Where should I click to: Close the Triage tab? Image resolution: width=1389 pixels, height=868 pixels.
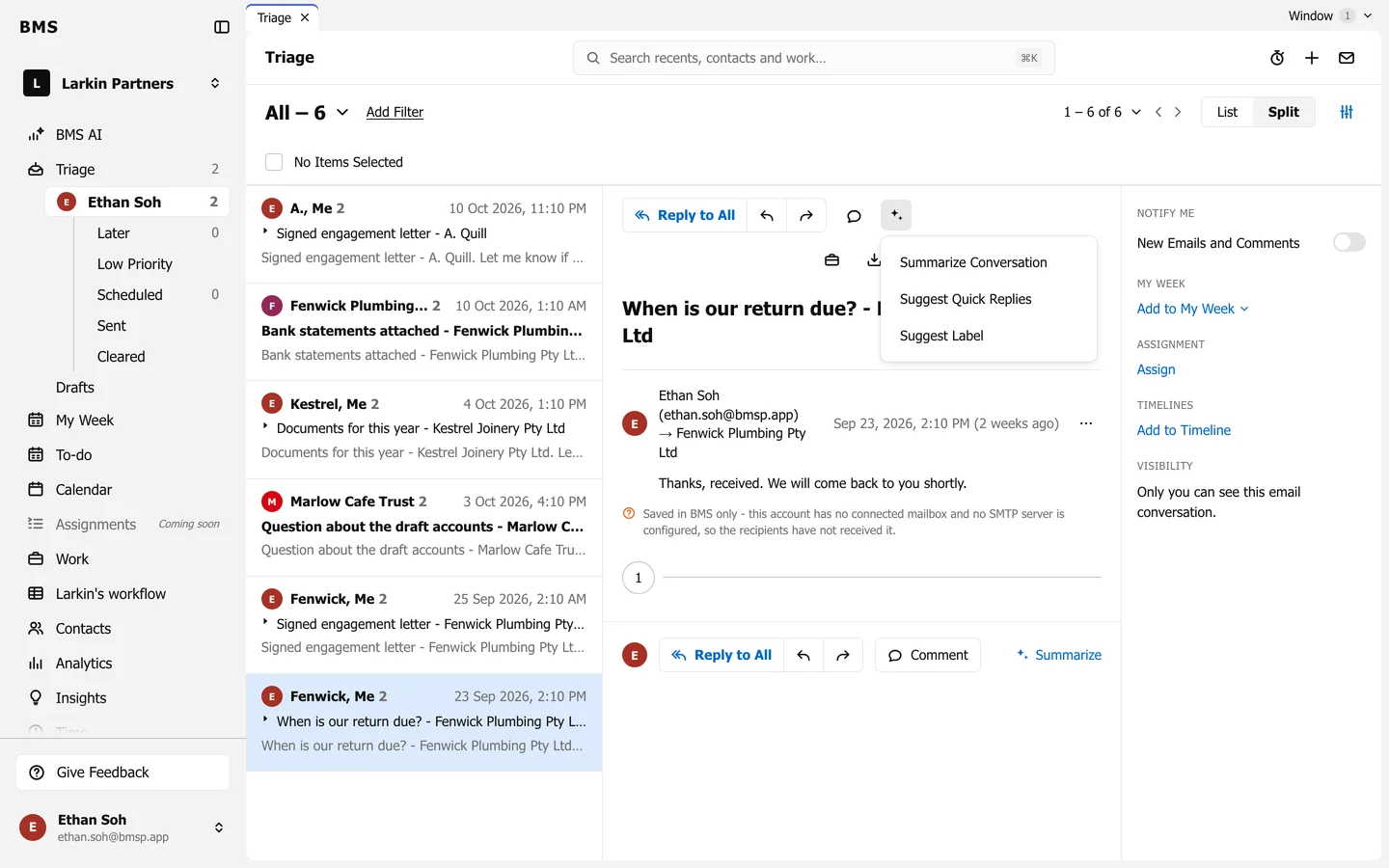pos(305,17)
